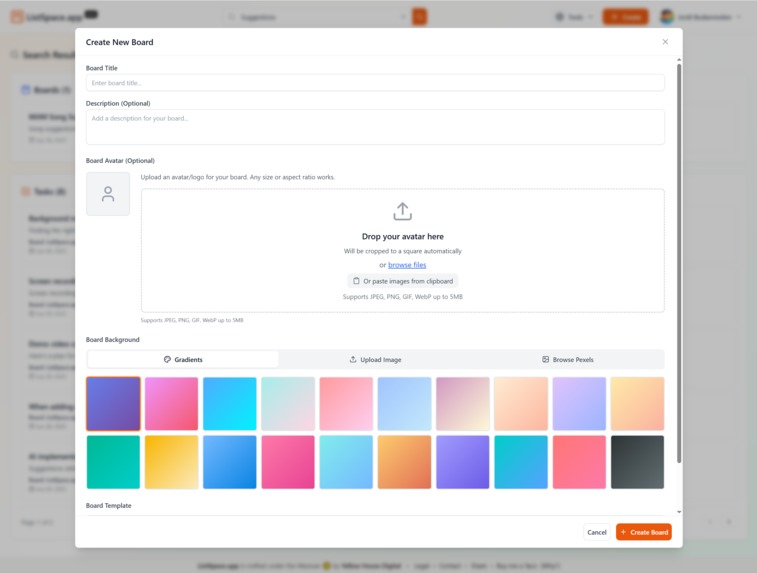The height and width of the screenshot is (573, 757).
Task: Click the palette icon on the Gradients tab
Action: 167,360
